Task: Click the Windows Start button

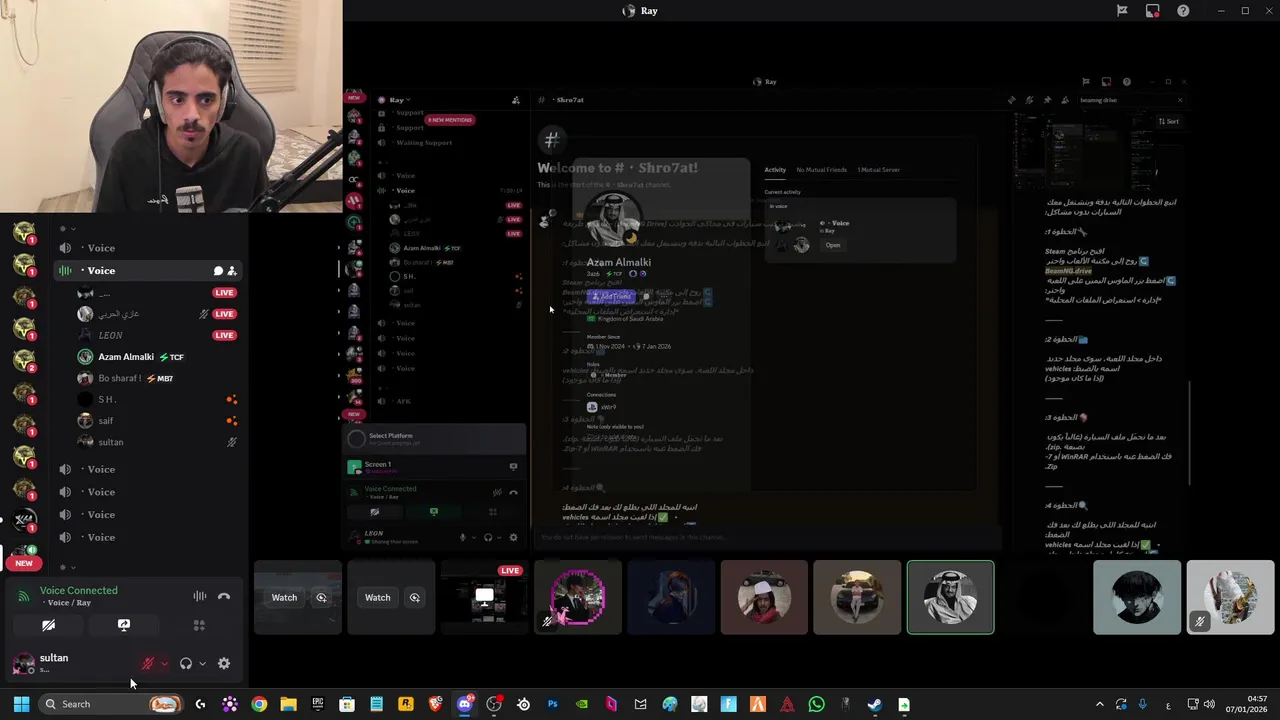Action: pos(21,704)
